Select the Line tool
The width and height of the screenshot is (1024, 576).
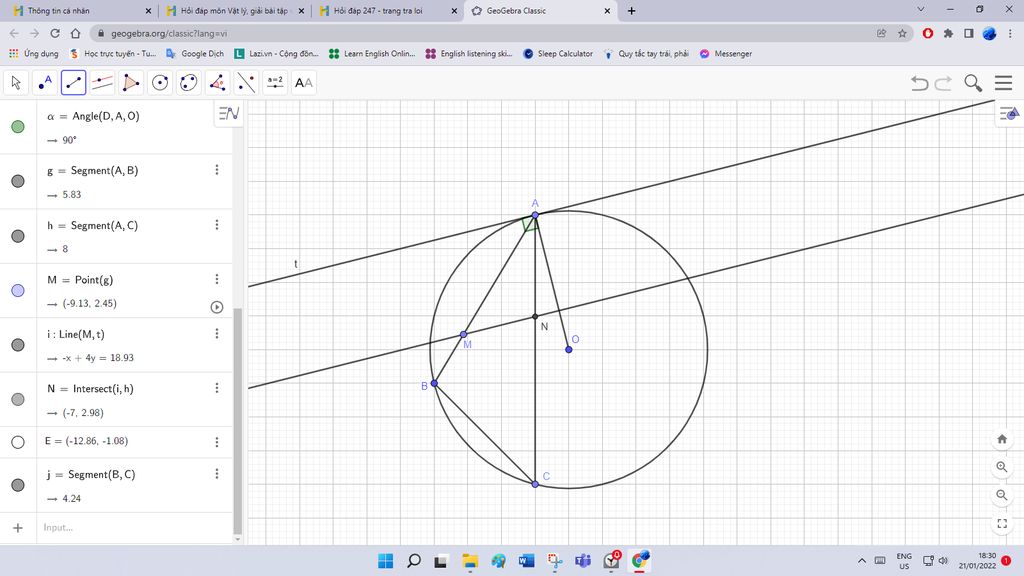(74, 83)
